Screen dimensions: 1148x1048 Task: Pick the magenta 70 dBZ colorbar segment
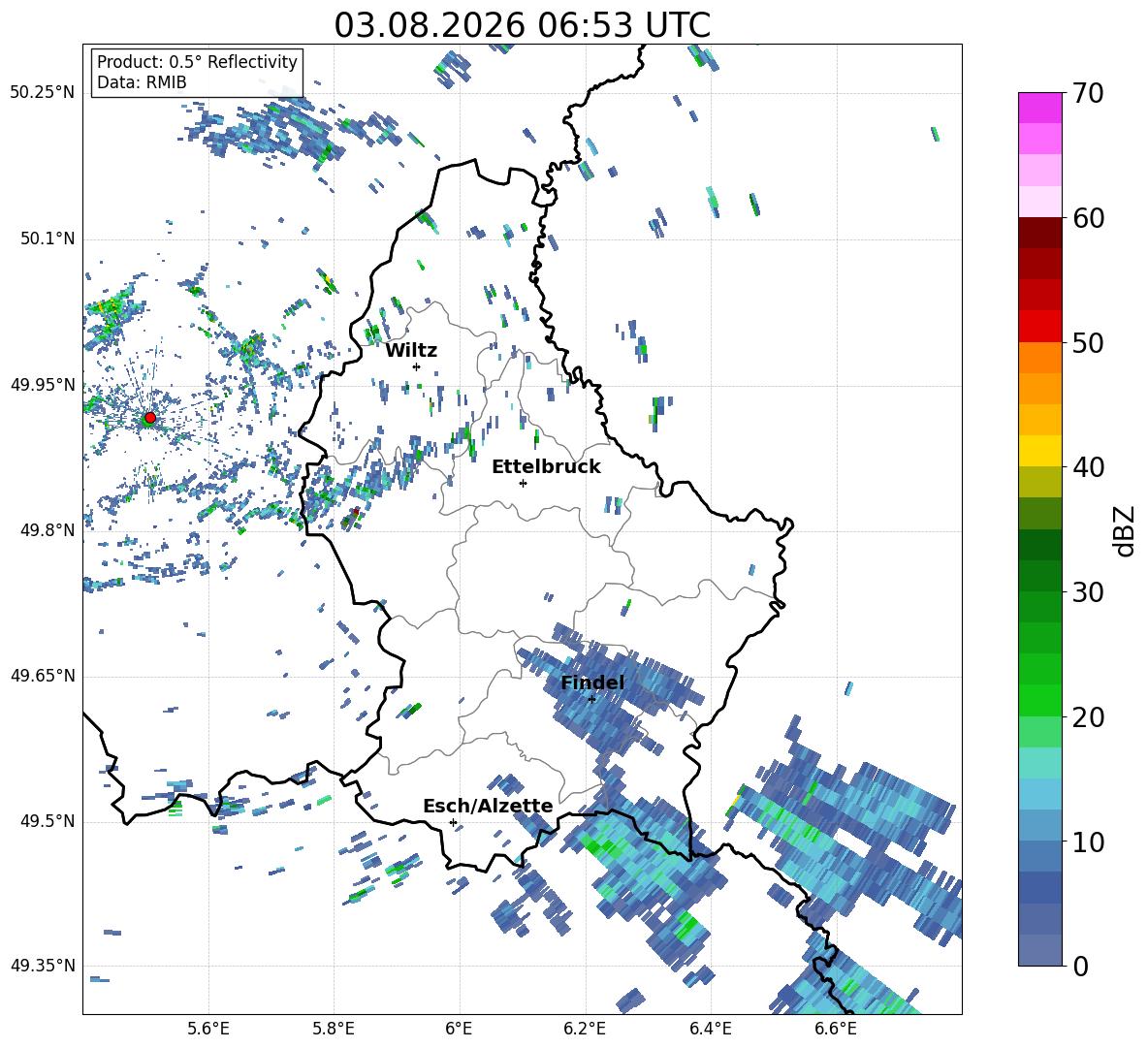(x=1039, y=108)
